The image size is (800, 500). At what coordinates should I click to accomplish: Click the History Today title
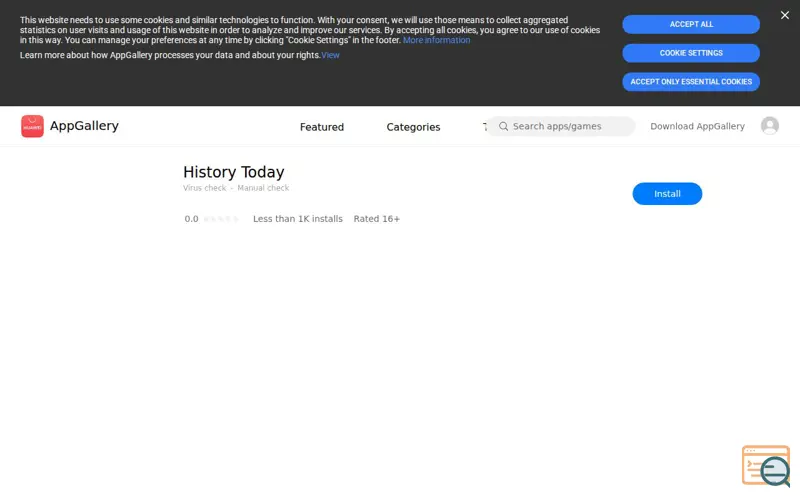(x=234, y=172)
